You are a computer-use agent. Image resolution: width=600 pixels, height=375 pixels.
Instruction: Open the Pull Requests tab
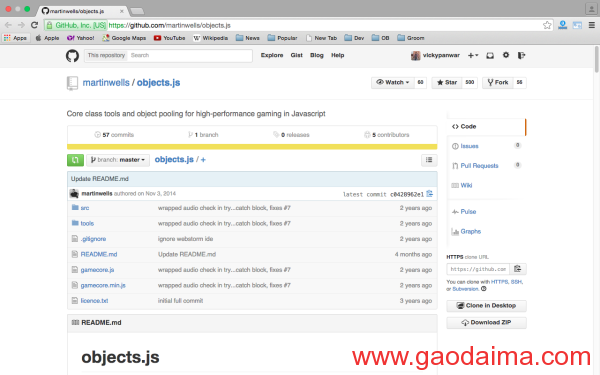click(479, 166)
